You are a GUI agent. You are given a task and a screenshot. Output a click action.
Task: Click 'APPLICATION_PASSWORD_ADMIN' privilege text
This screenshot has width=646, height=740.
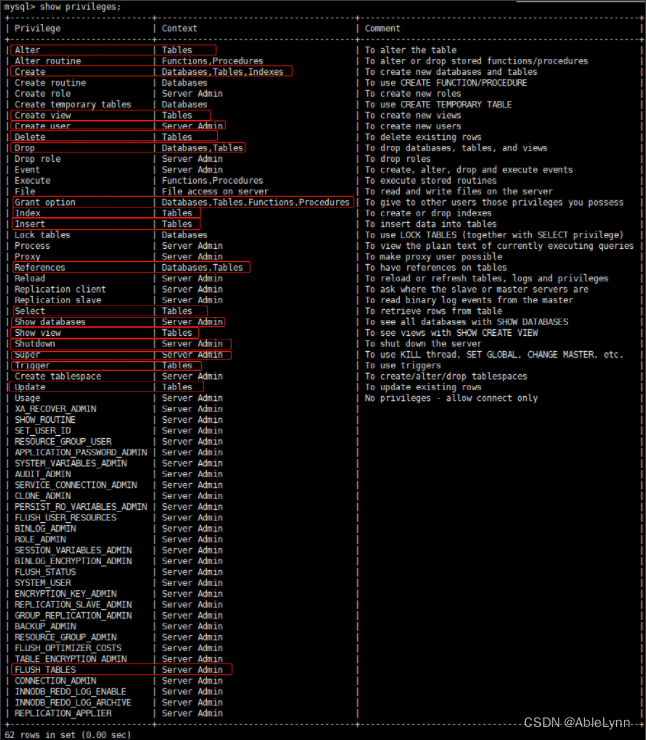pyautogui.click(x=81, y=452)
